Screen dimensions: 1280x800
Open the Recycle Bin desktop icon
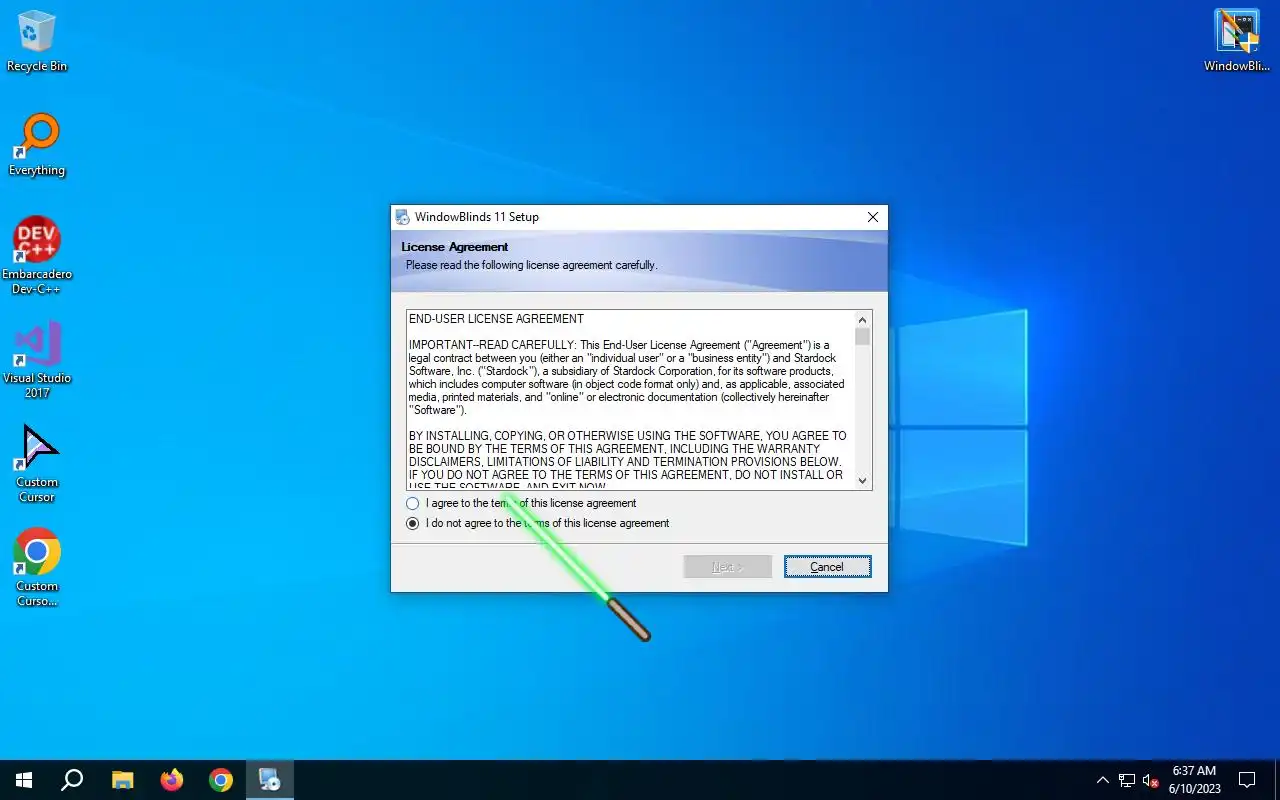coord(37,41)
